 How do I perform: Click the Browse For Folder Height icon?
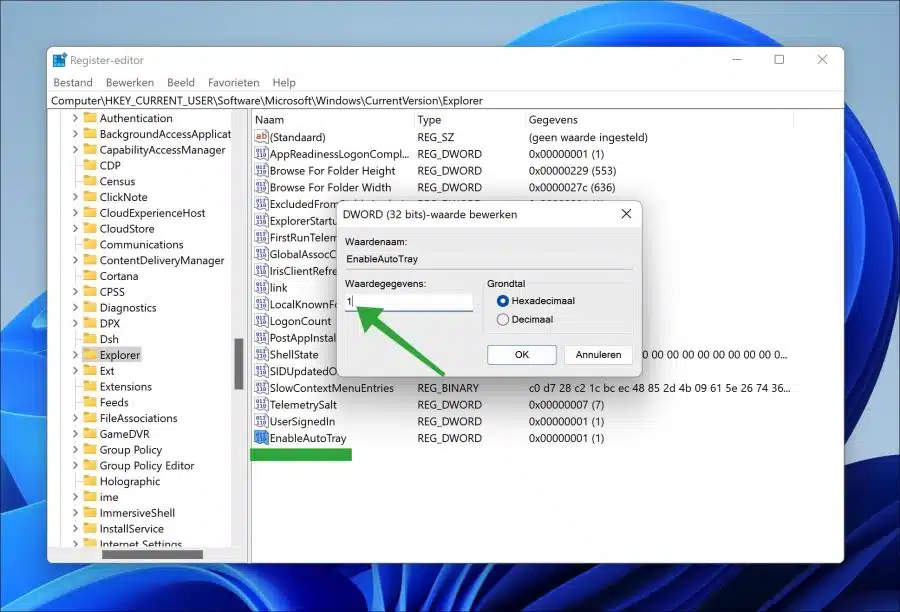[x=261, y=170]
